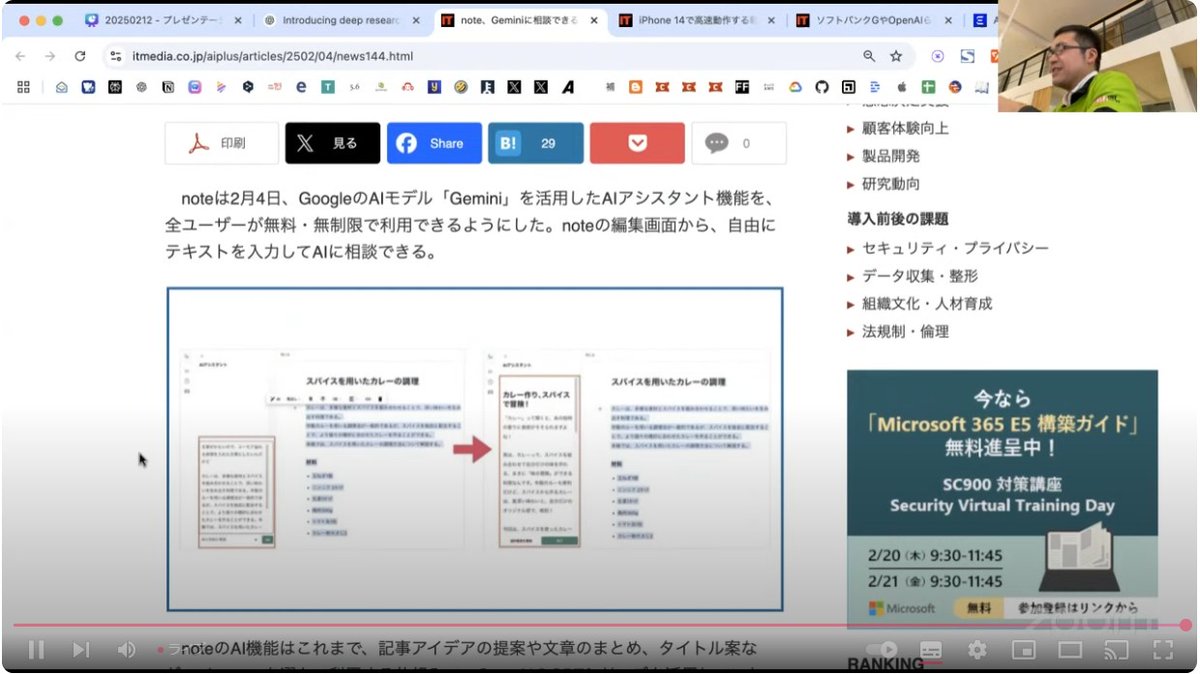The width and height of the screenshot is (1200, 674).
Task: Mute the video volume
Action: (126, 650)
